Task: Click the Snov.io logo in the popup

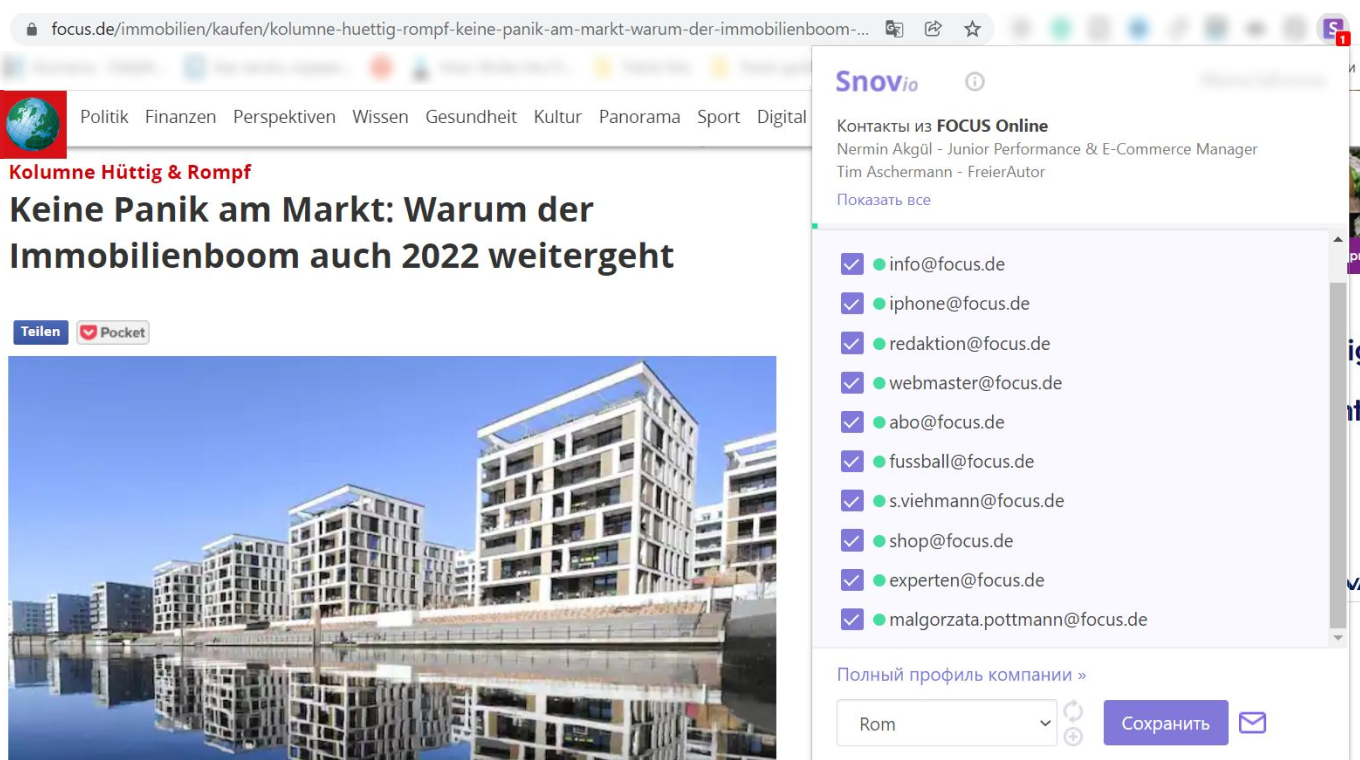Action: click(877, 82)
